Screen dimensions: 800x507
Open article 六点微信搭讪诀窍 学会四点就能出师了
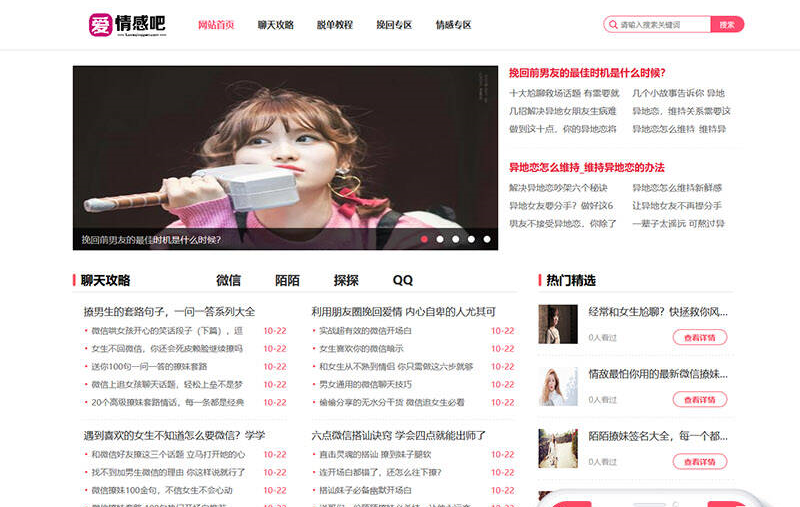[398, 435]
